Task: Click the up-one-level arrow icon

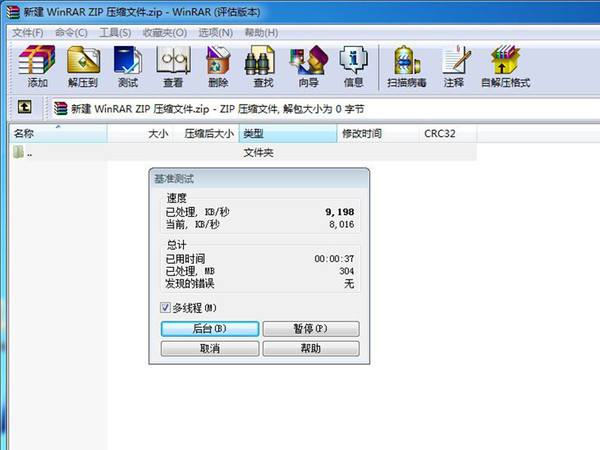Action: [25, 107]
